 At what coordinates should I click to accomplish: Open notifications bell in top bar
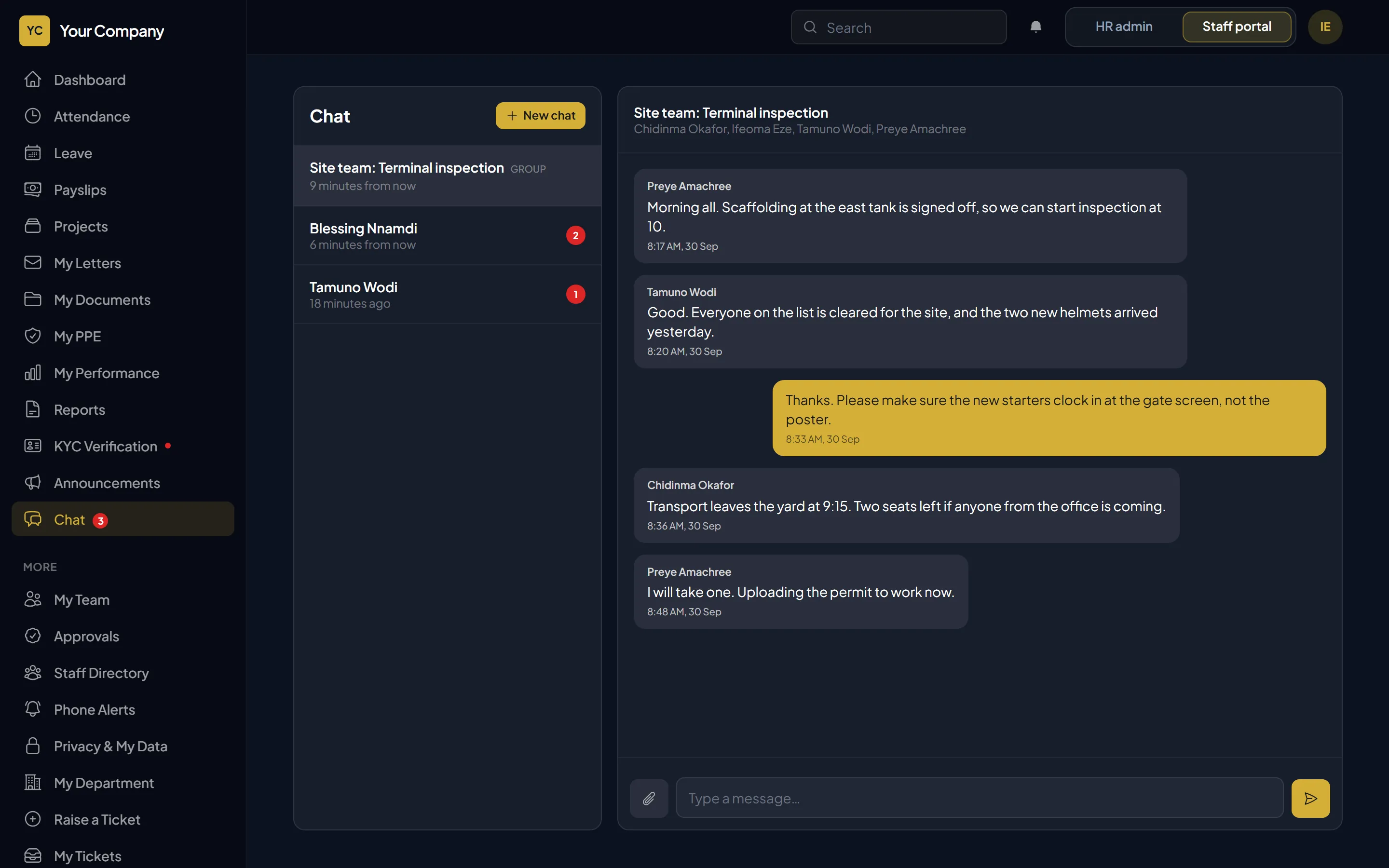point(1035,27)
